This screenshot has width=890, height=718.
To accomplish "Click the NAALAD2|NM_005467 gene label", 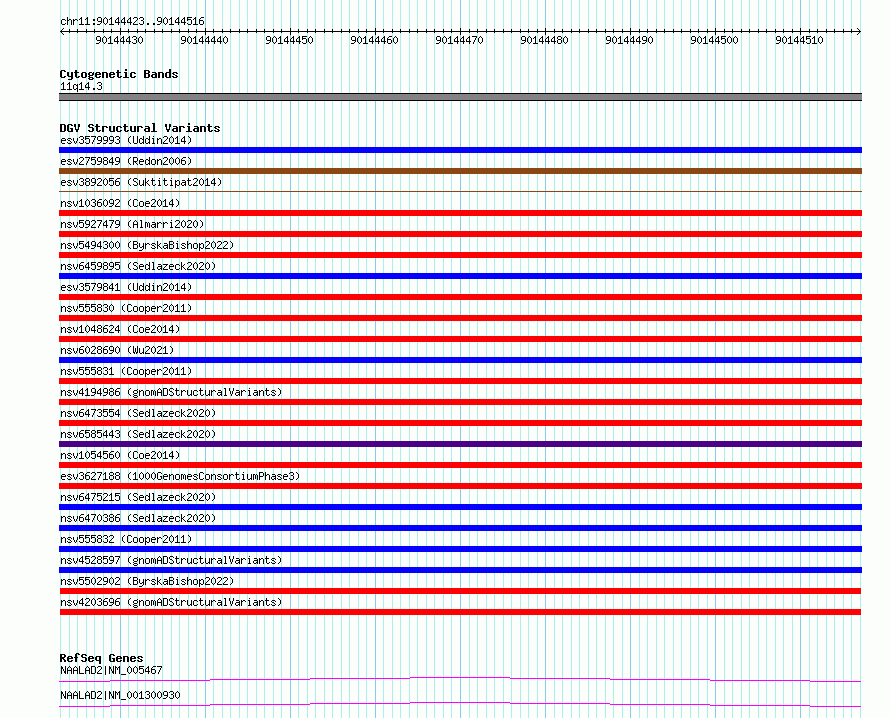I will tap(111, 670).
